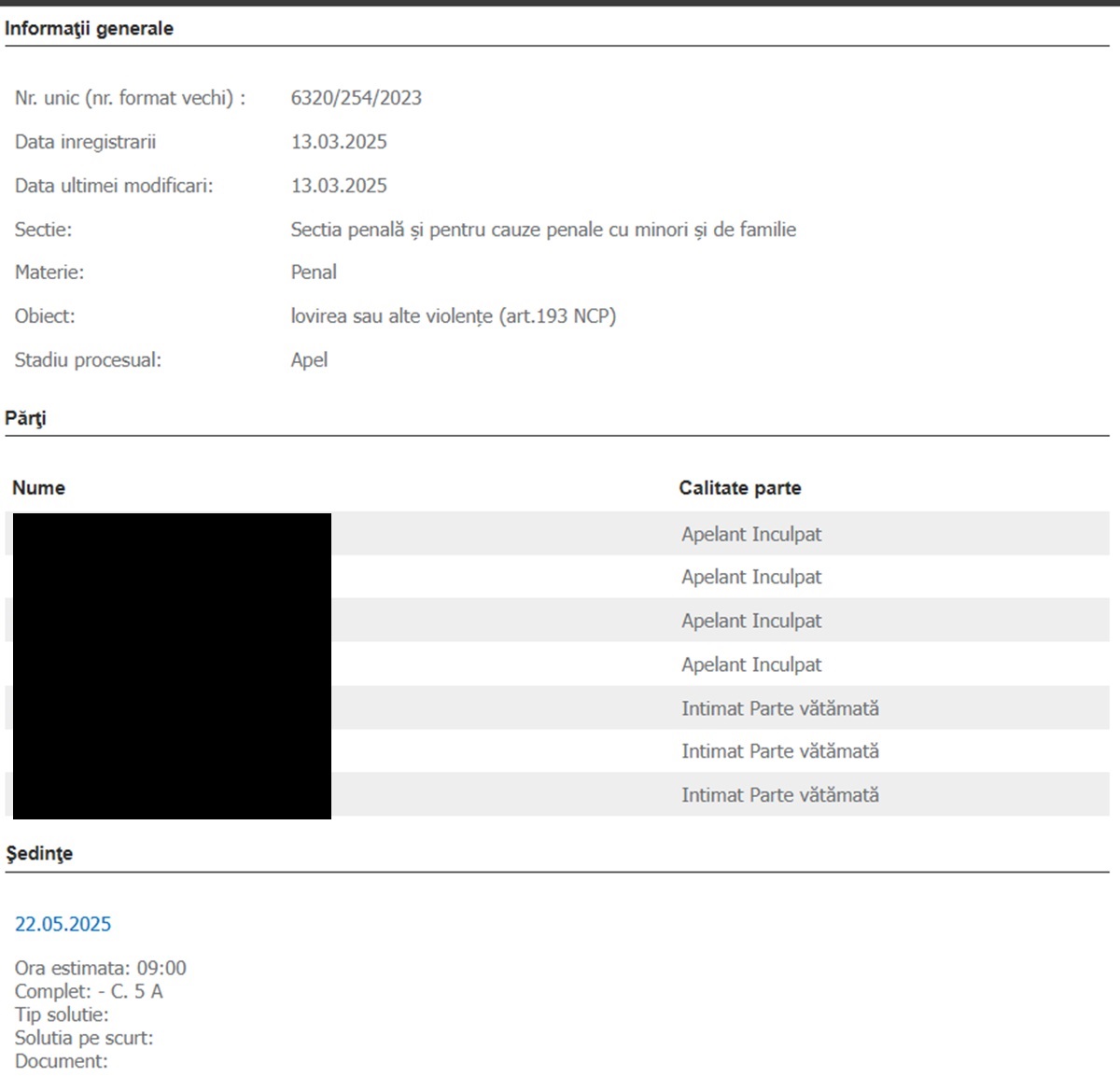
Task: Click the Complet: - C. 5 A line
Action: pyautogui.click(x=89, y=991)
